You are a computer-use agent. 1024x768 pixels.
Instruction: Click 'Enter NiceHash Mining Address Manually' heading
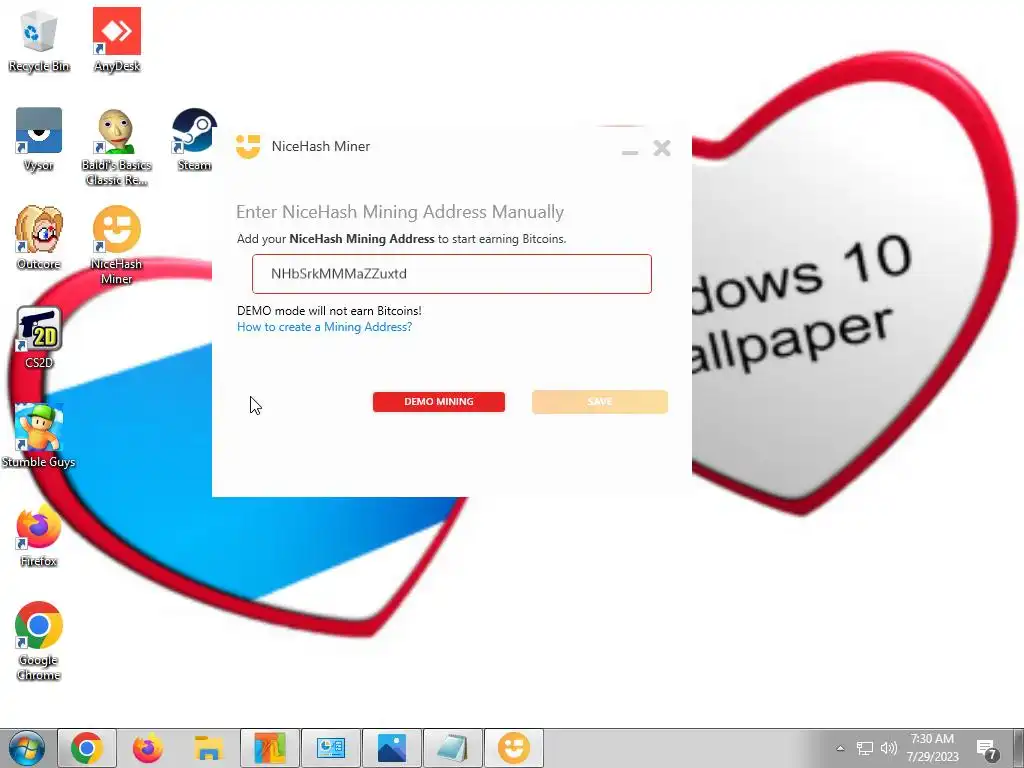(x=400, y=212)
